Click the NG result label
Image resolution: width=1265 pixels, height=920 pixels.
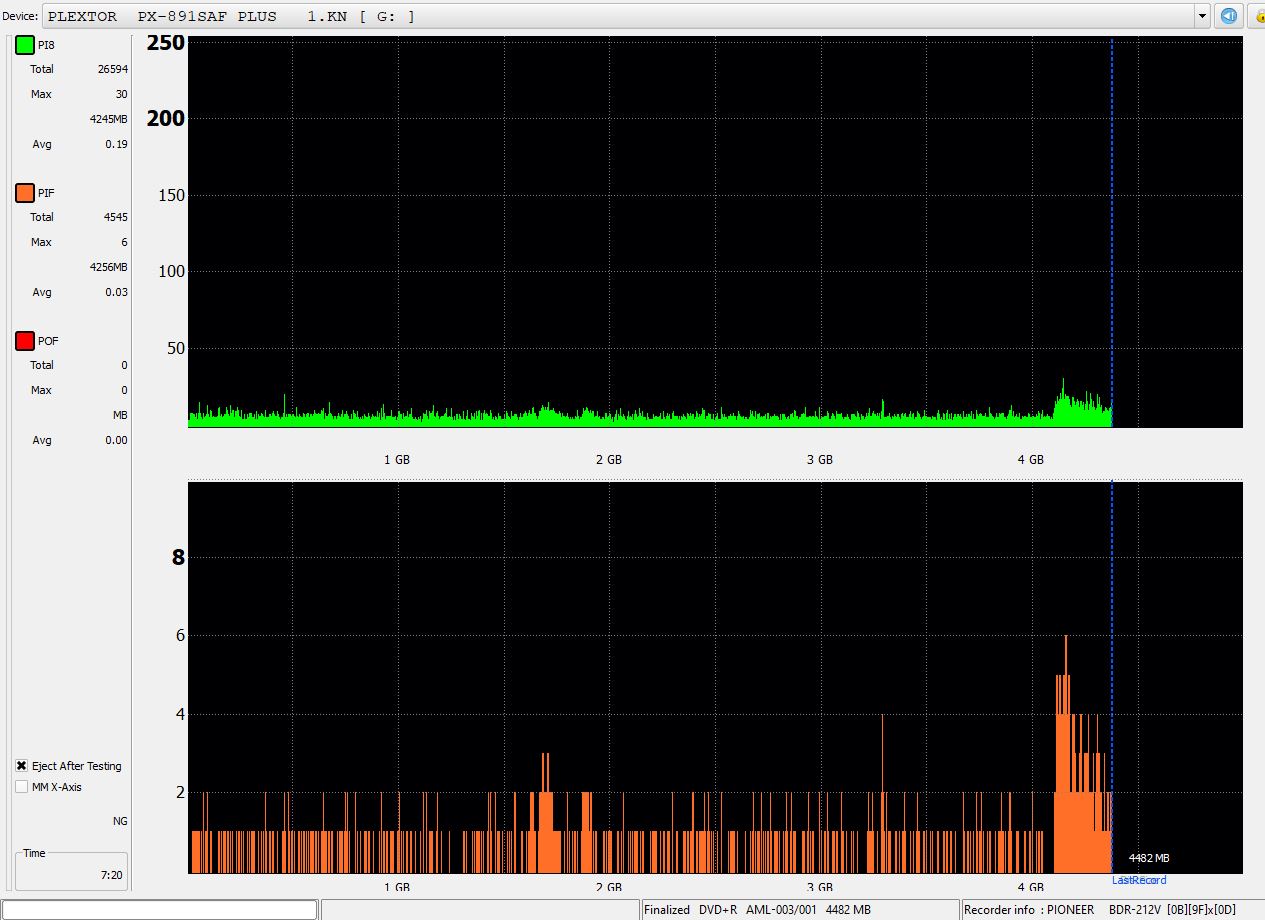click(120, 821)
